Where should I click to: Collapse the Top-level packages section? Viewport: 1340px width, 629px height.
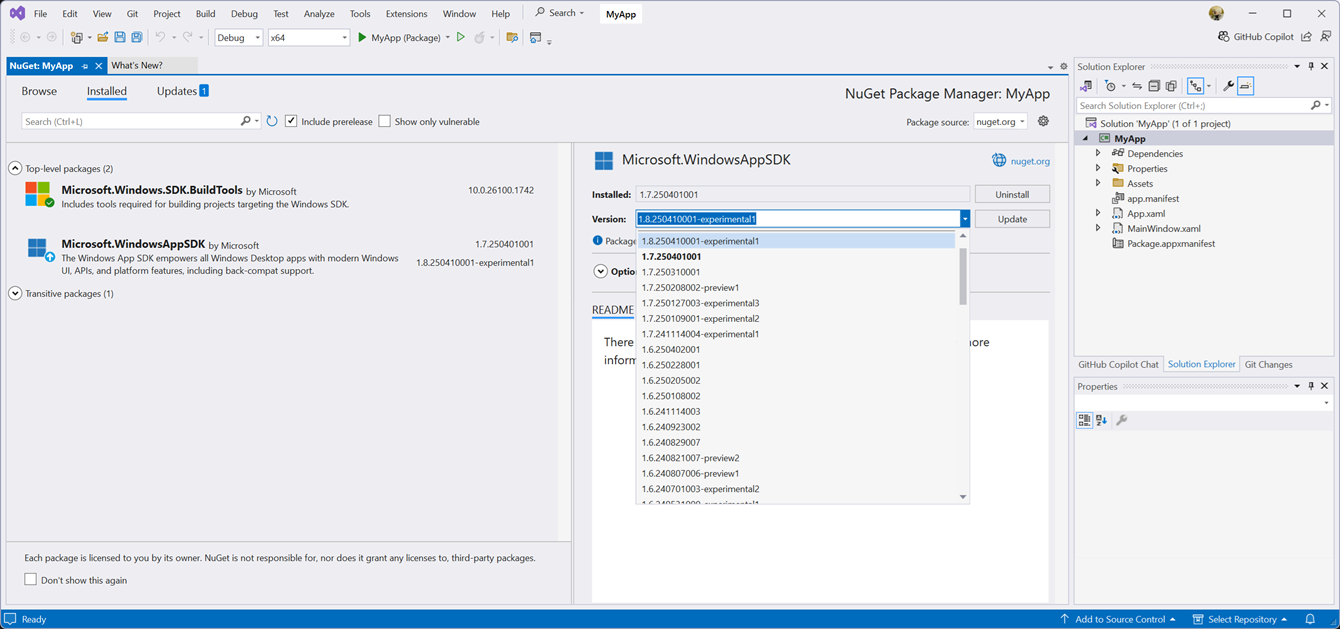pos(14,168)
